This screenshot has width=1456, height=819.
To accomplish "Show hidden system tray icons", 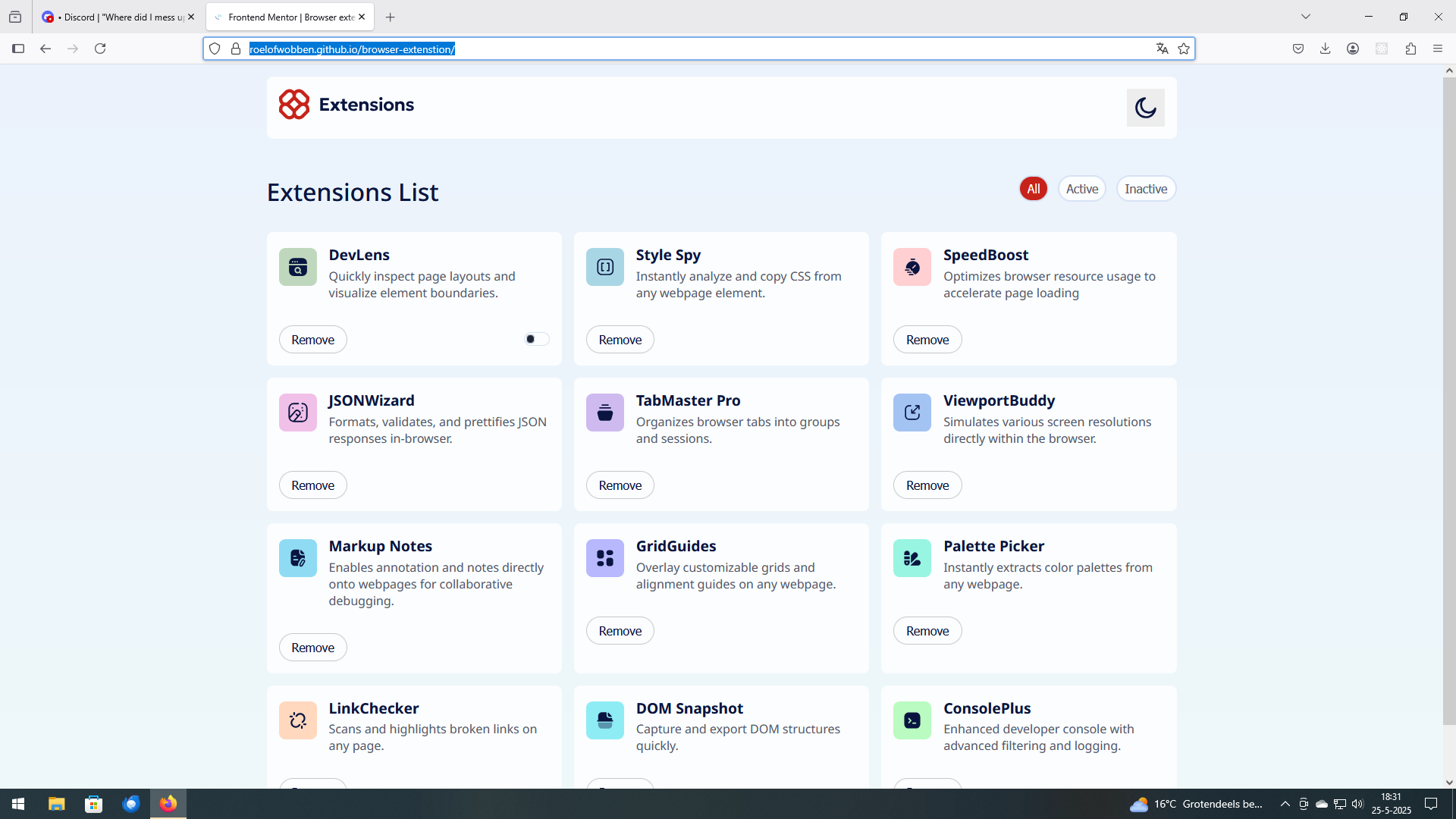I will [1285, 804].
